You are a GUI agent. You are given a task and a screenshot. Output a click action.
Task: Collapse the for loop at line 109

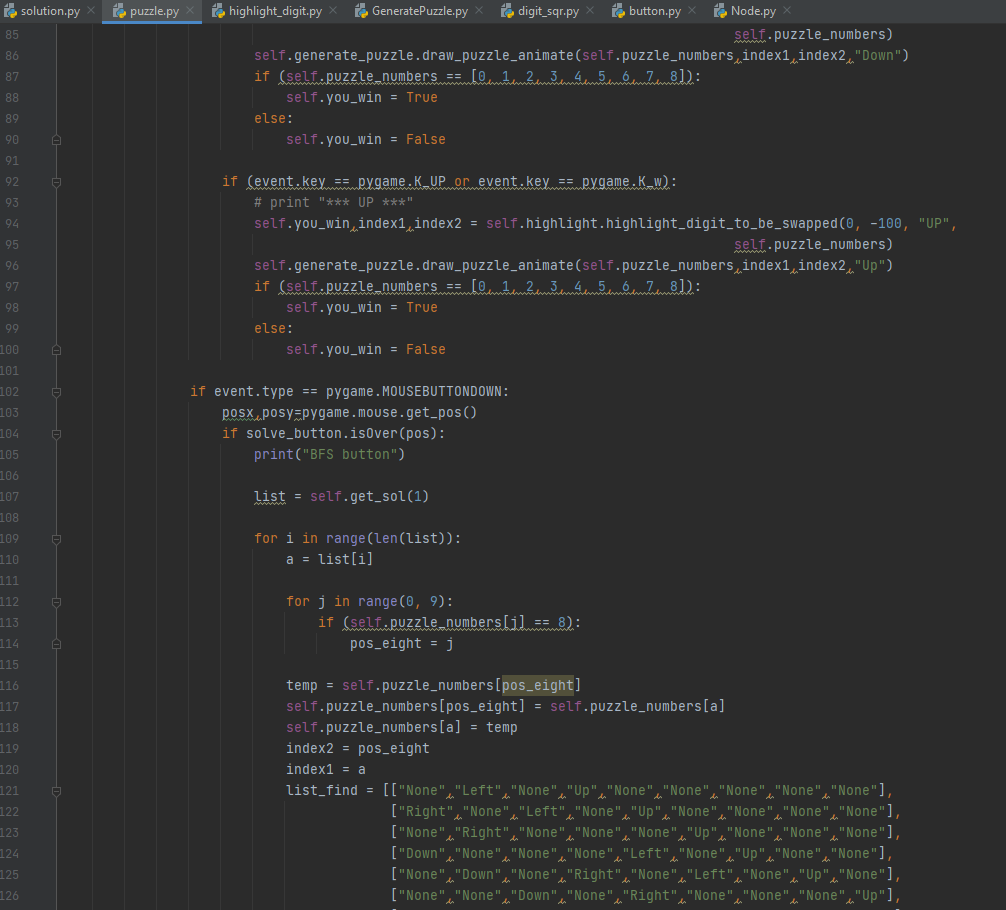pos(57,538)
